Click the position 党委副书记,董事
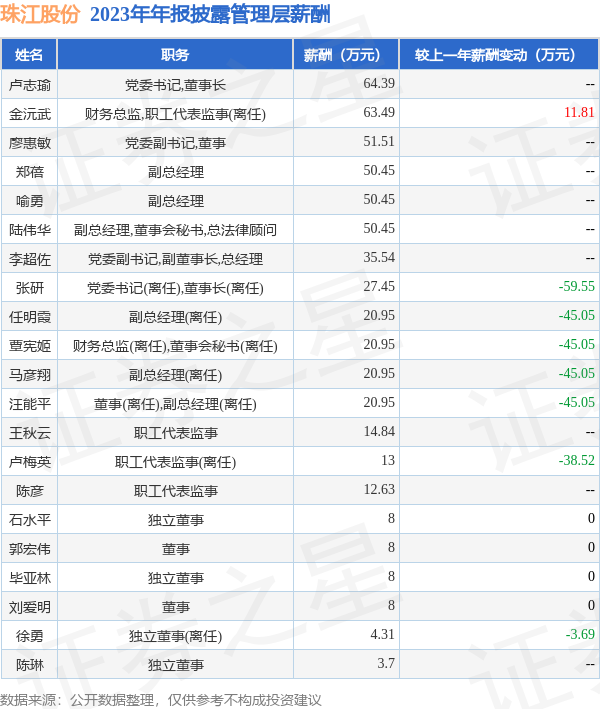The image size is (600, 709). [x=175, y=143]
